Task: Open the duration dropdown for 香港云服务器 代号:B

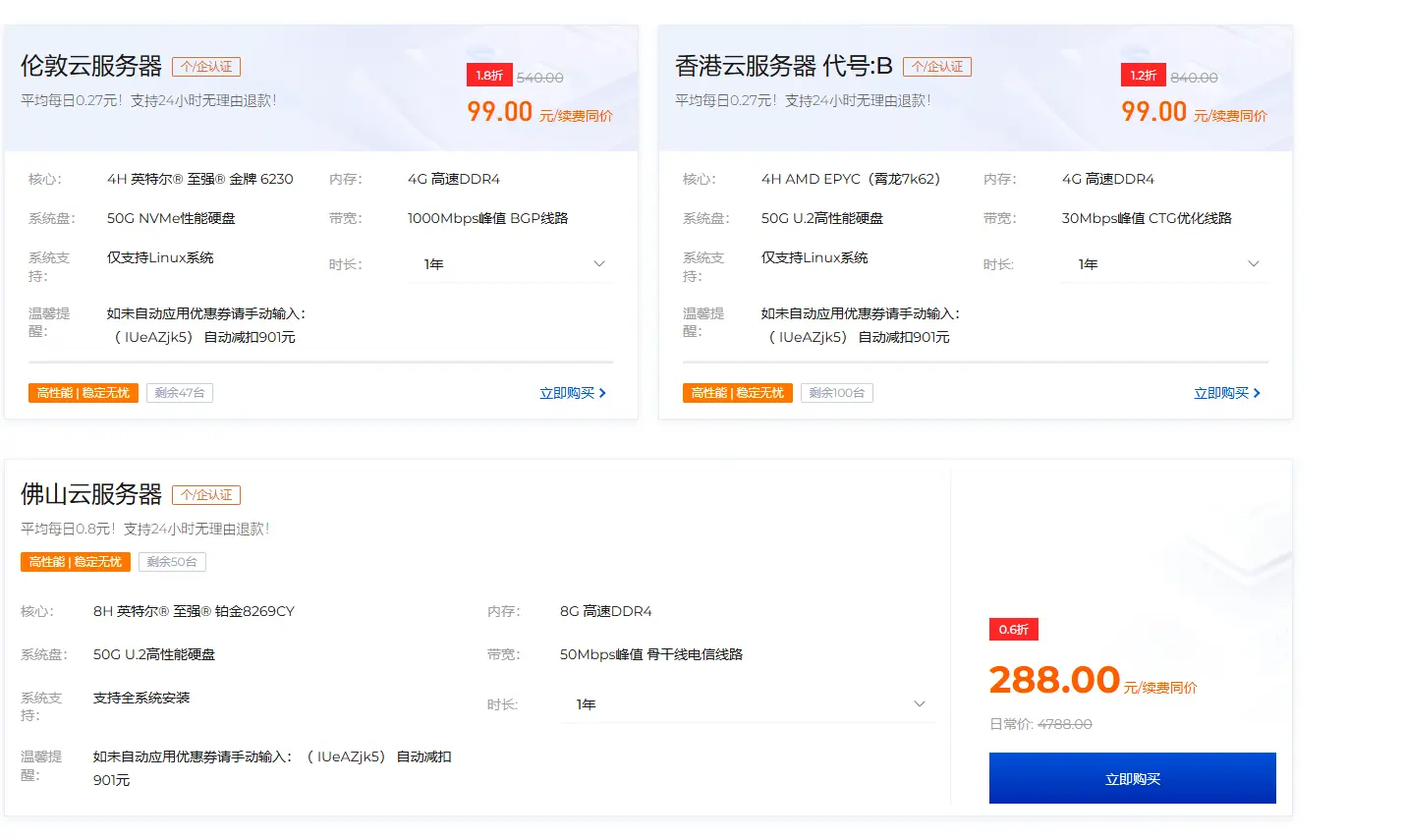Action: pyautogui.click(x=1164, y=264)
